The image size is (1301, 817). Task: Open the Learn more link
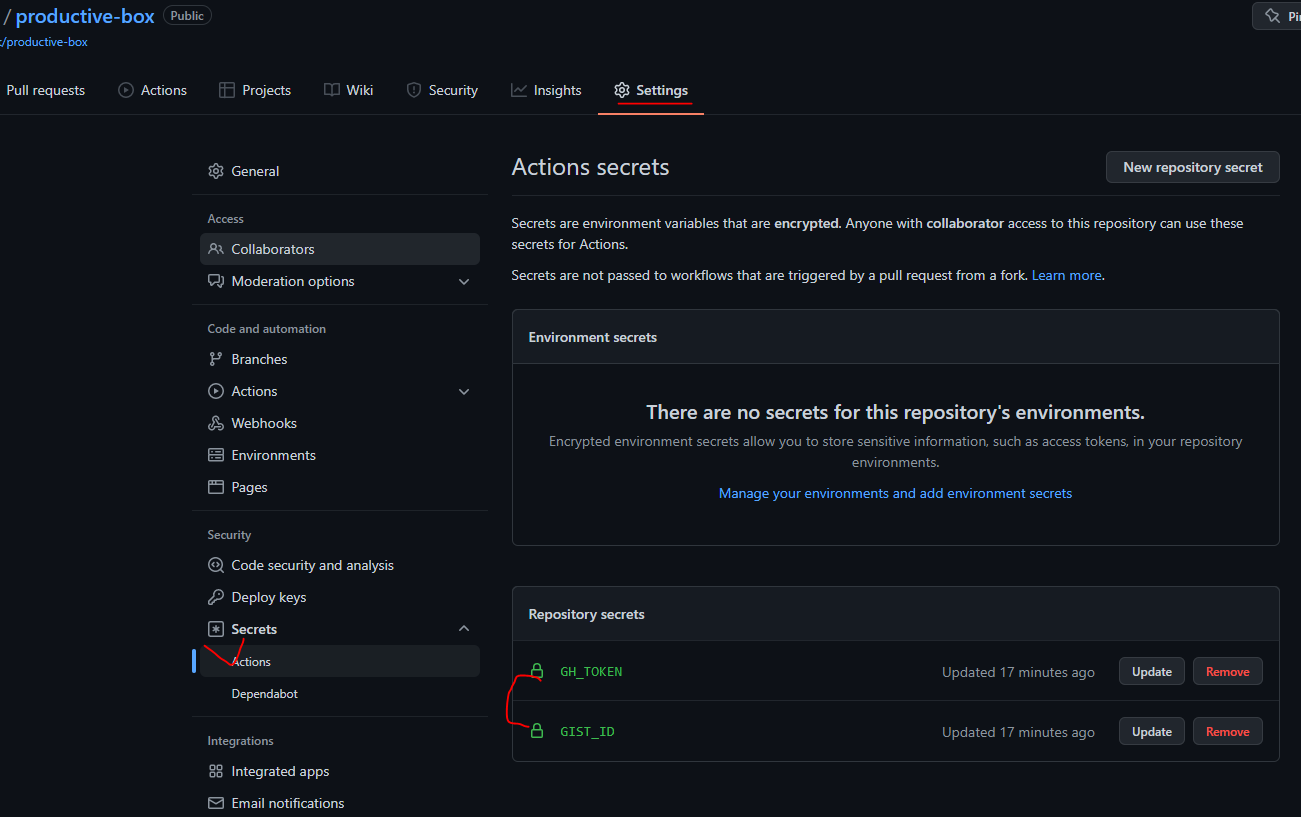[1066, 275]
